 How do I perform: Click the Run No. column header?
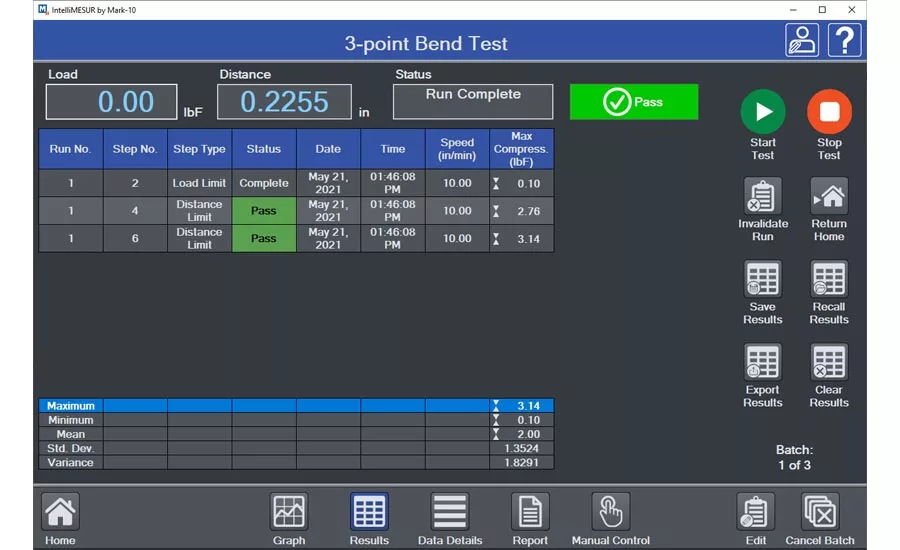tap(71, 149)
